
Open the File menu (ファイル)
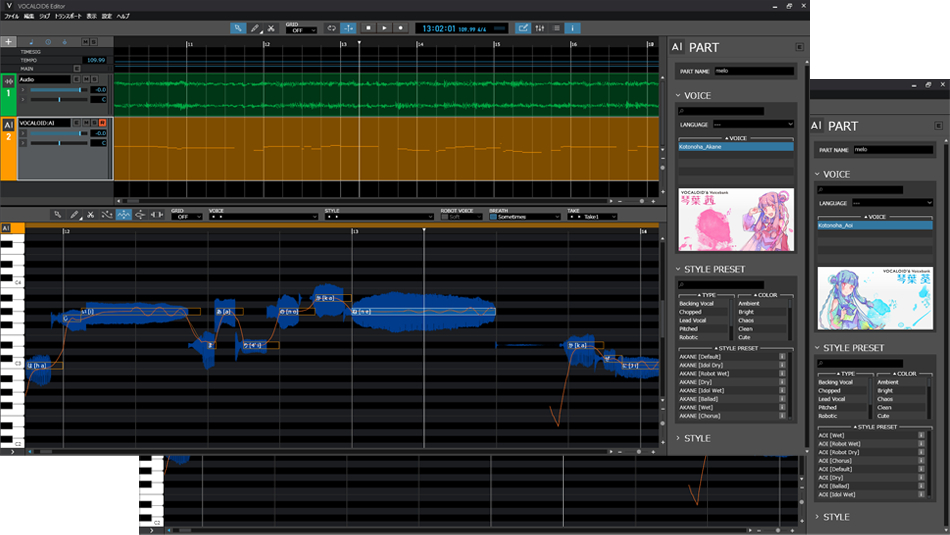pyautogui.click(x=12, y=16)
